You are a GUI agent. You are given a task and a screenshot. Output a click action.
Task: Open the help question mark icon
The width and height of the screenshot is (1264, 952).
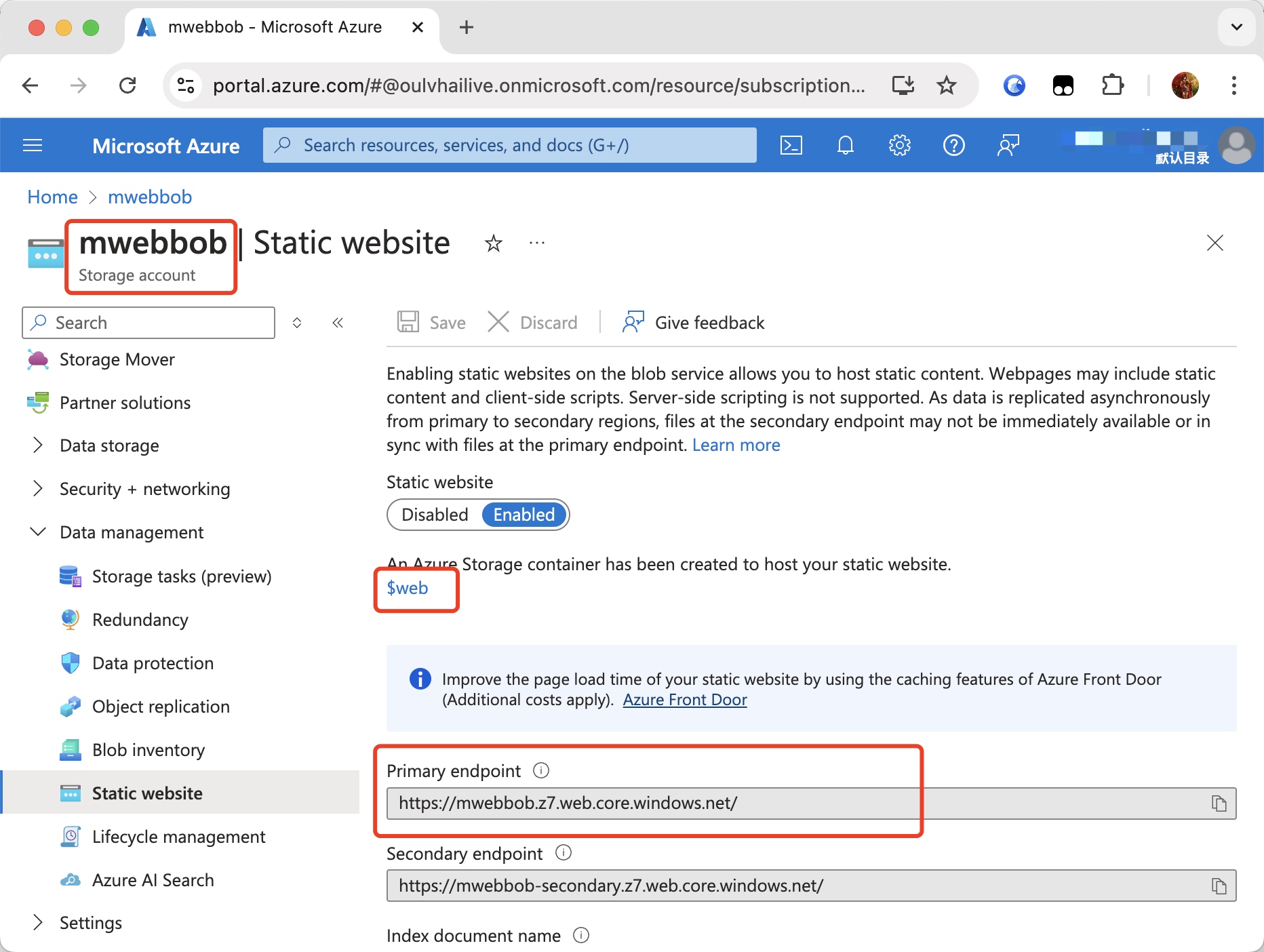(x=953, y=145)
